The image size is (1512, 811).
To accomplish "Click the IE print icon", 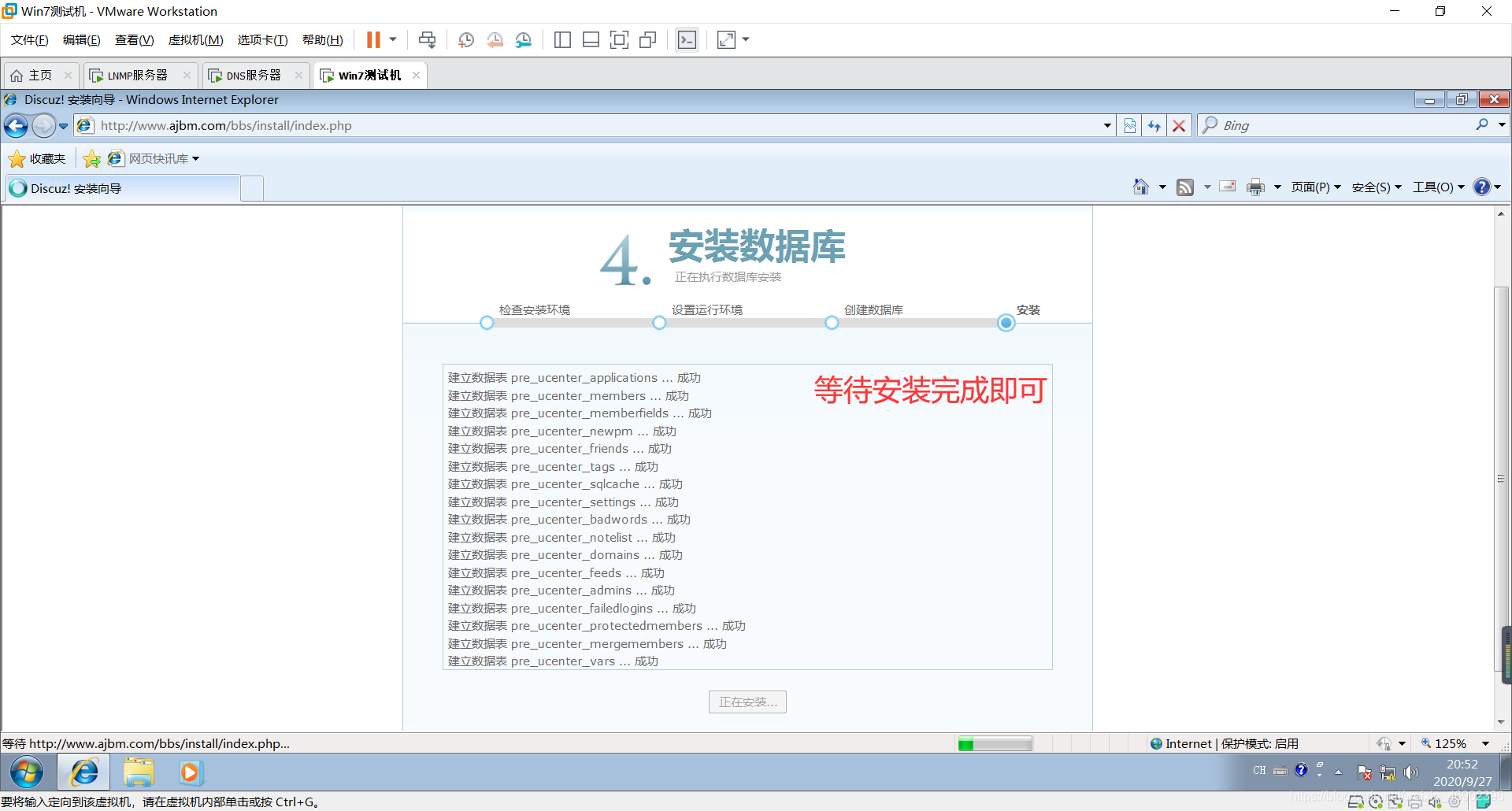I will click(x=1256, y=187).
